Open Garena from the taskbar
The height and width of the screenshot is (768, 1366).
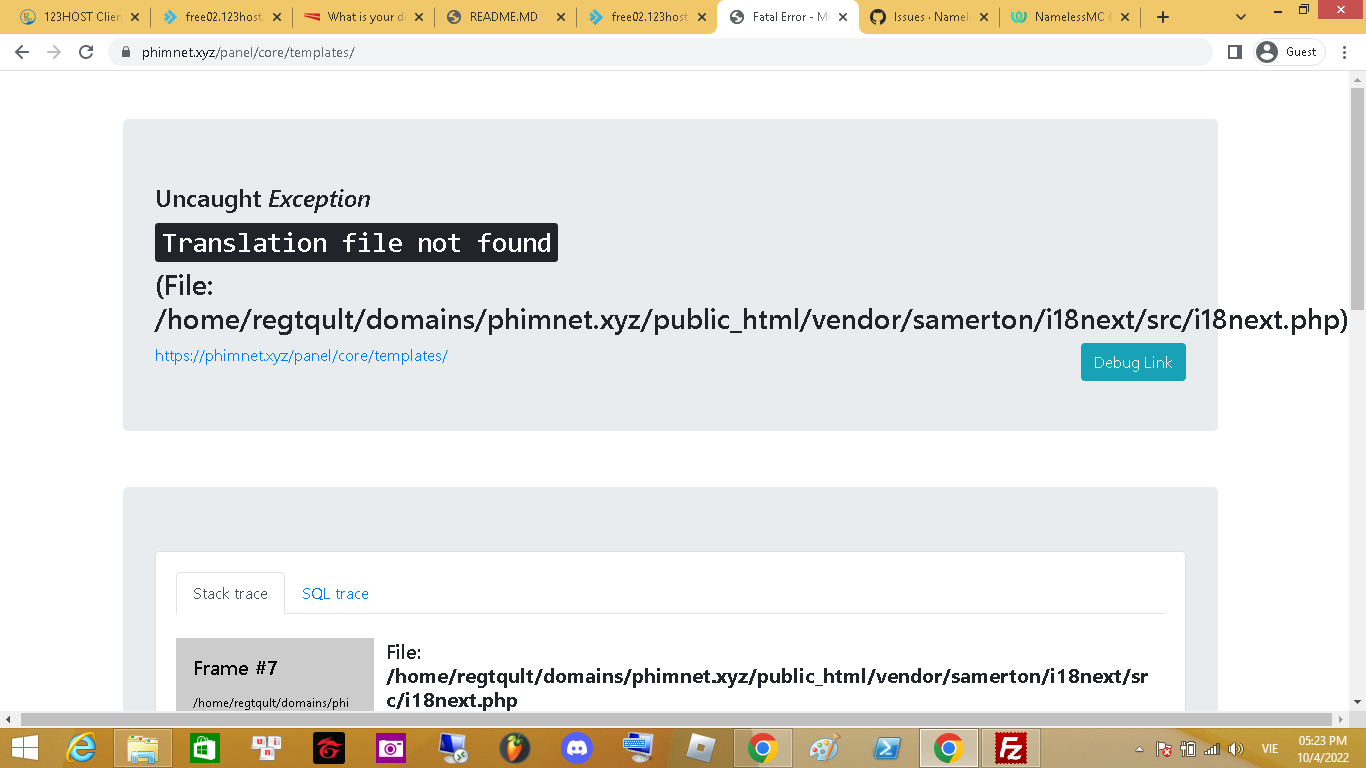[329, 747]
